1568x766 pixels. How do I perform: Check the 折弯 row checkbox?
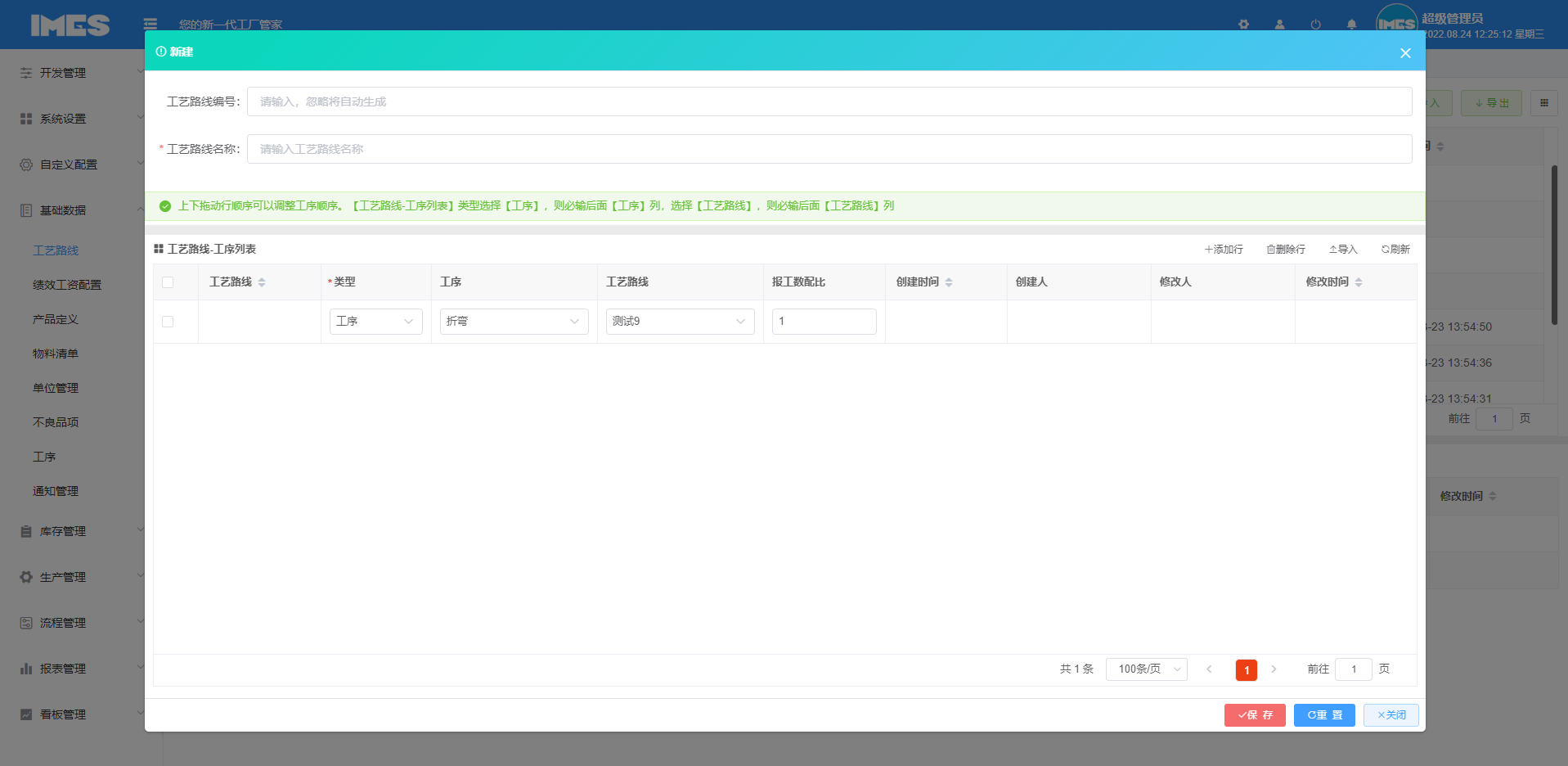tap(168, 322)
